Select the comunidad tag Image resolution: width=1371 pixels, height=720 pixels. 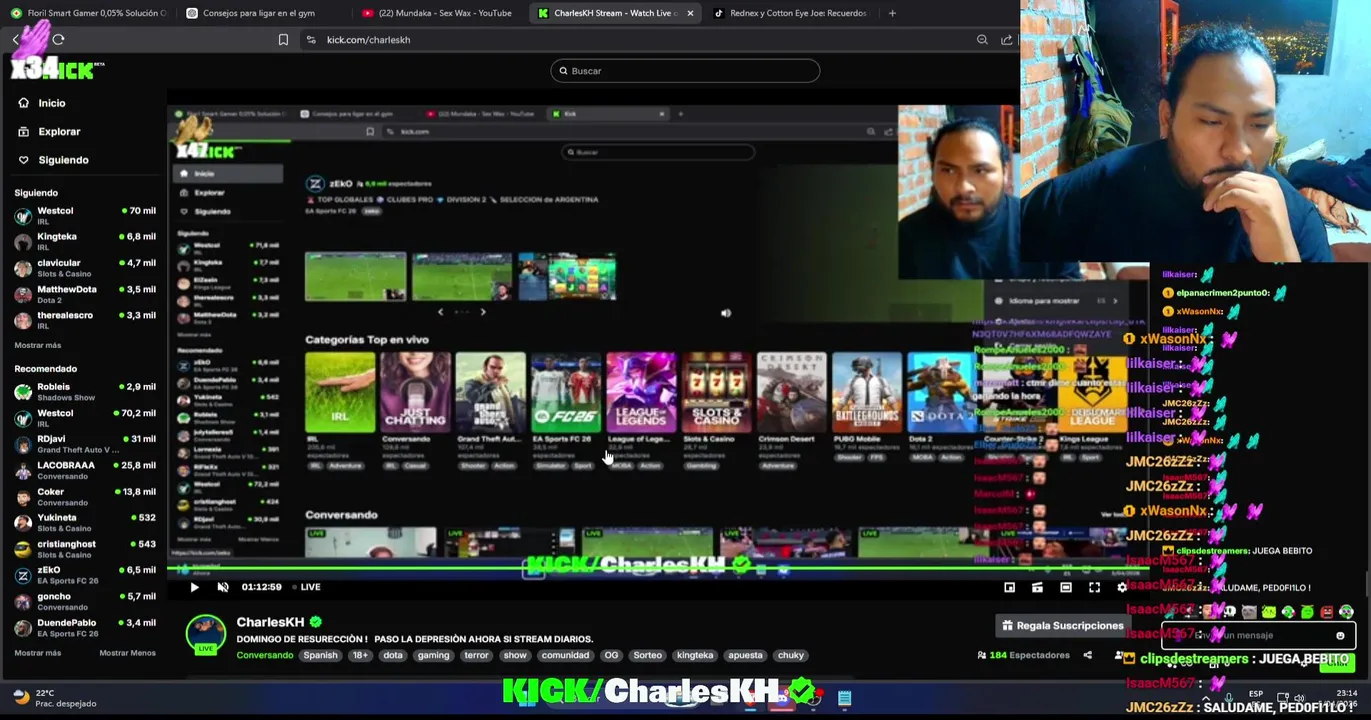click(x=565, y=655)
